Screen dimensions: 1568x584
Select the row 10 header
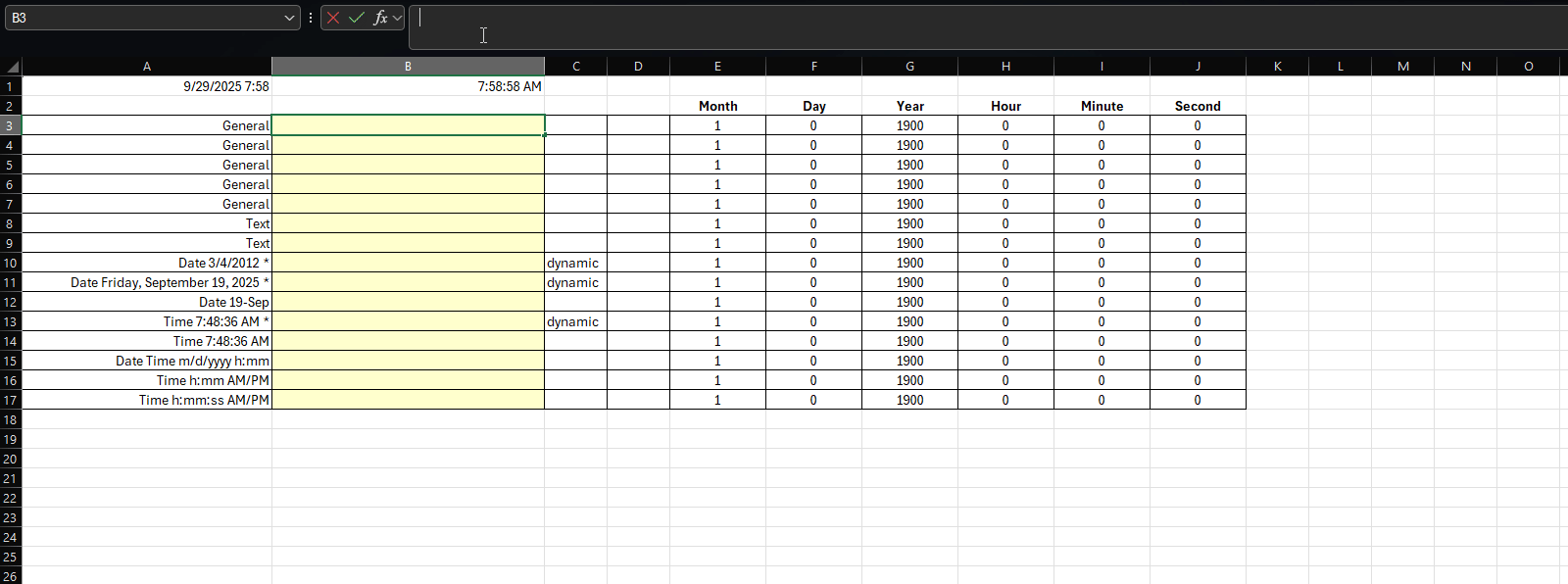coord(10,263)
